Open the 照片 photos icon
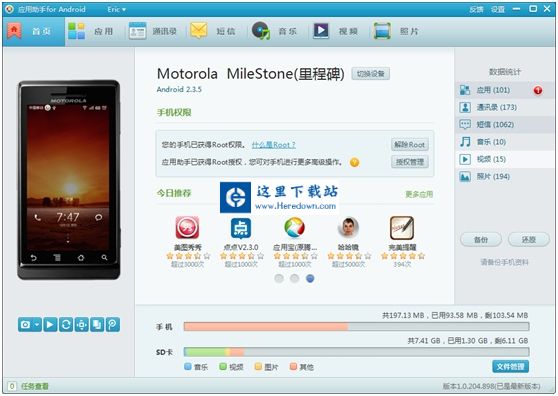 pos(382,31)
